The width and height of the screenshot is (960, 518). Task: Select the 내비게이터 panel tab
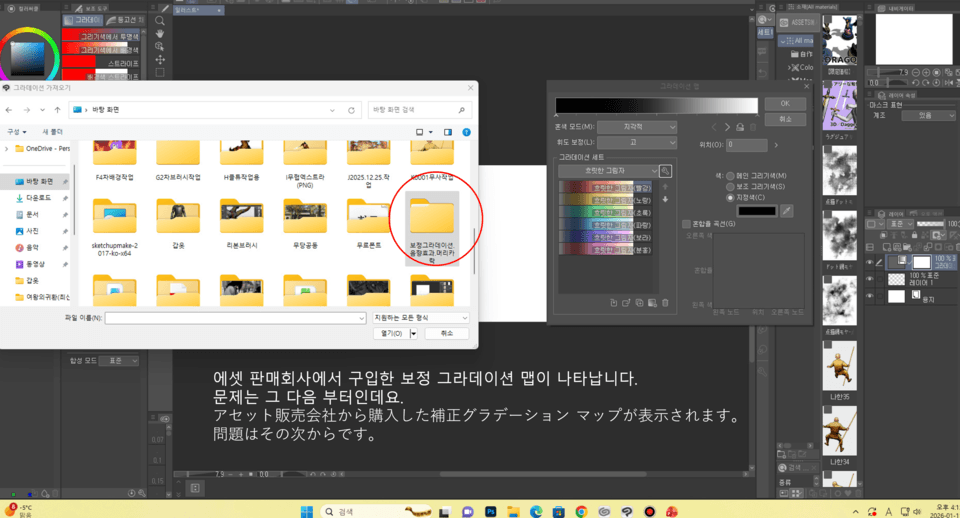pos(896,8)
